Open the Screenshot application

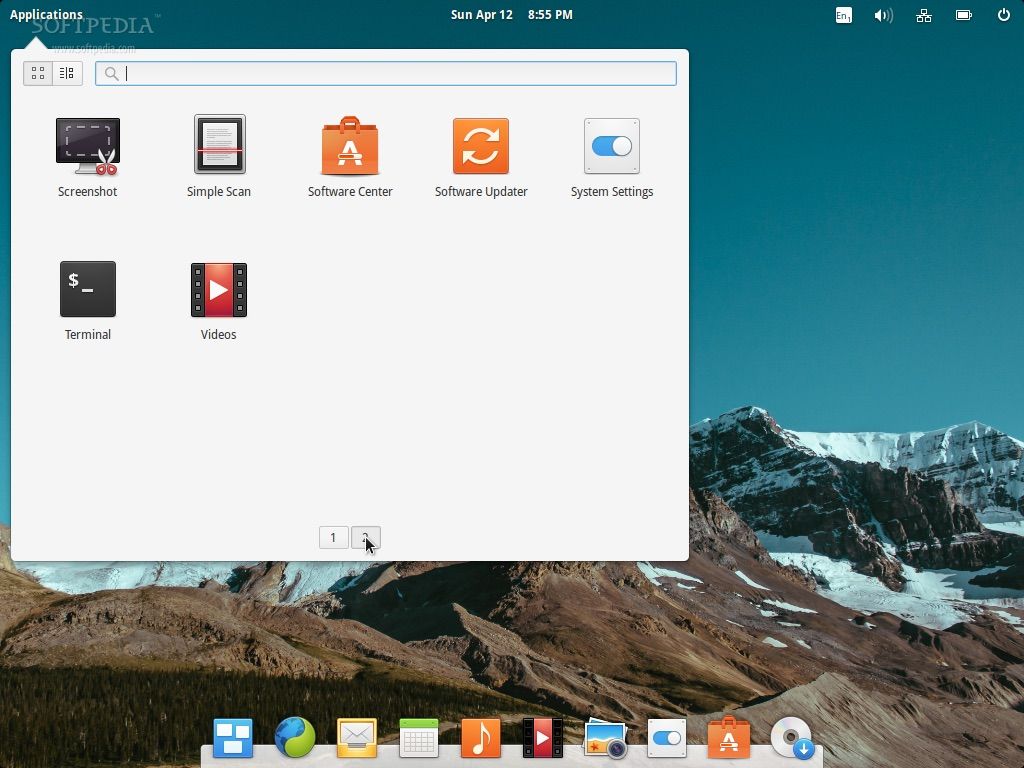click(x=88, y=147)
